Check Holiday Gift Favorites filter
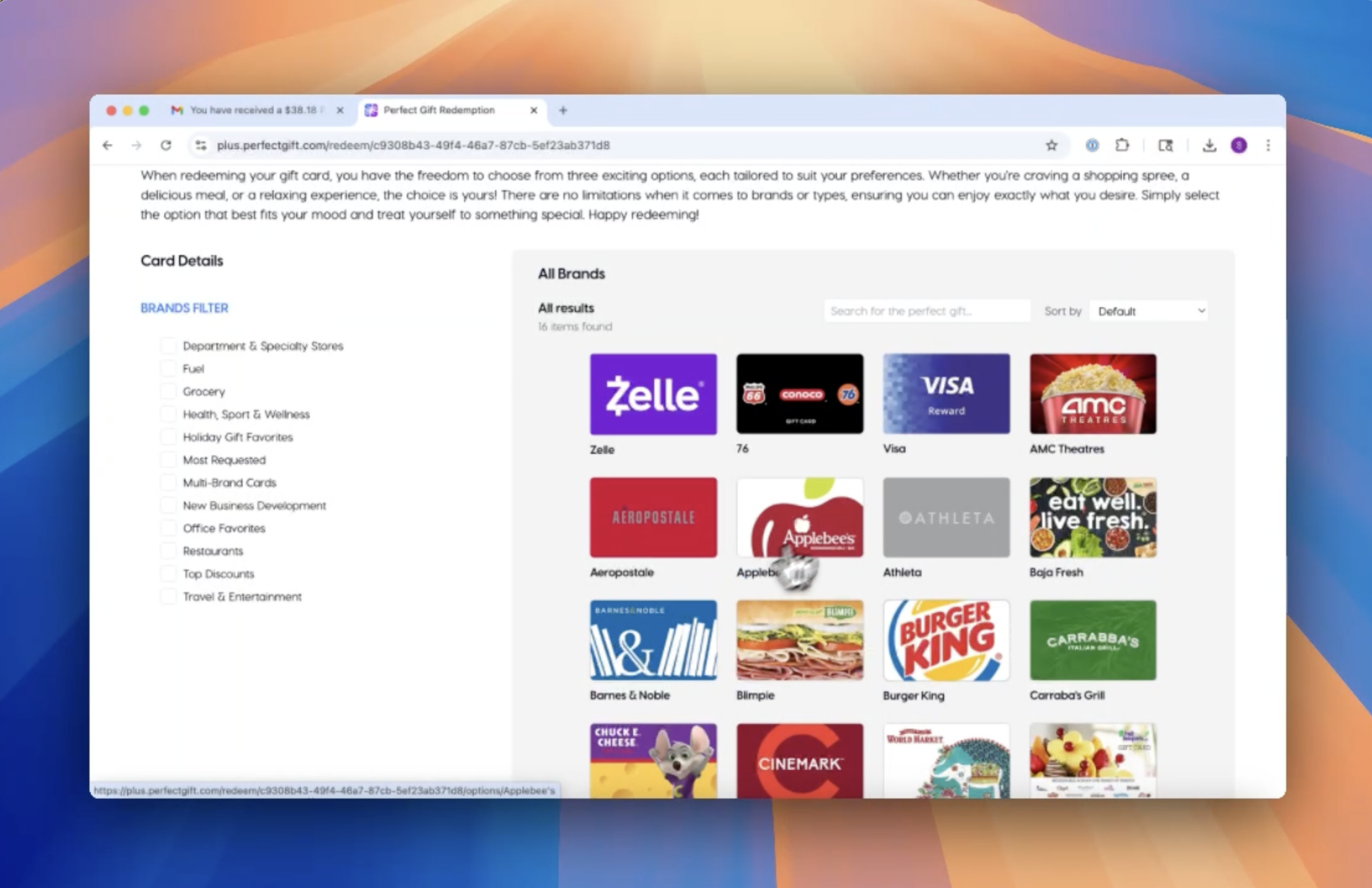1372x888 pixels. (x=168, y=437)
